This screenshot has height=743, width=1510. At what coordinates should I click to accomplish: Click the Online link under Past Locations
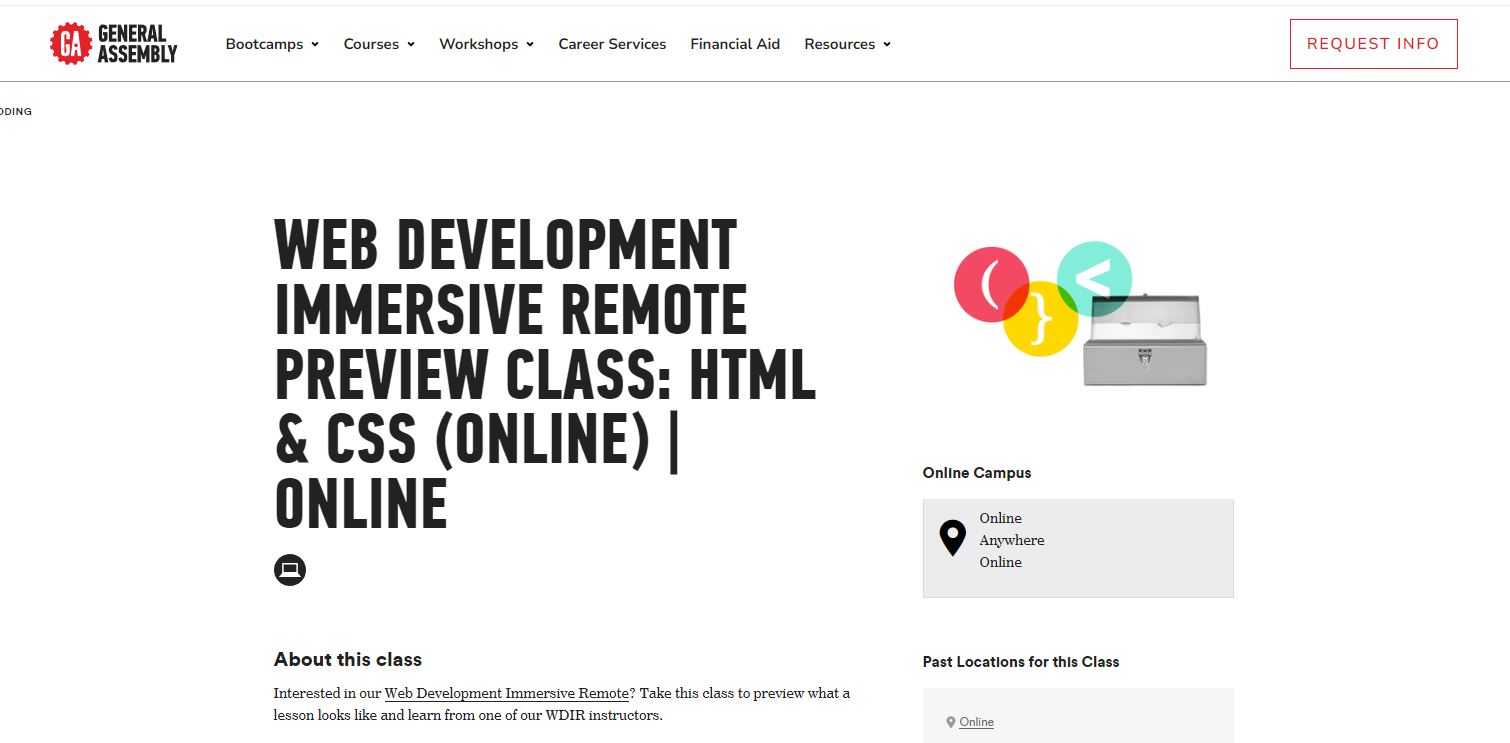(x=976, y=721)
